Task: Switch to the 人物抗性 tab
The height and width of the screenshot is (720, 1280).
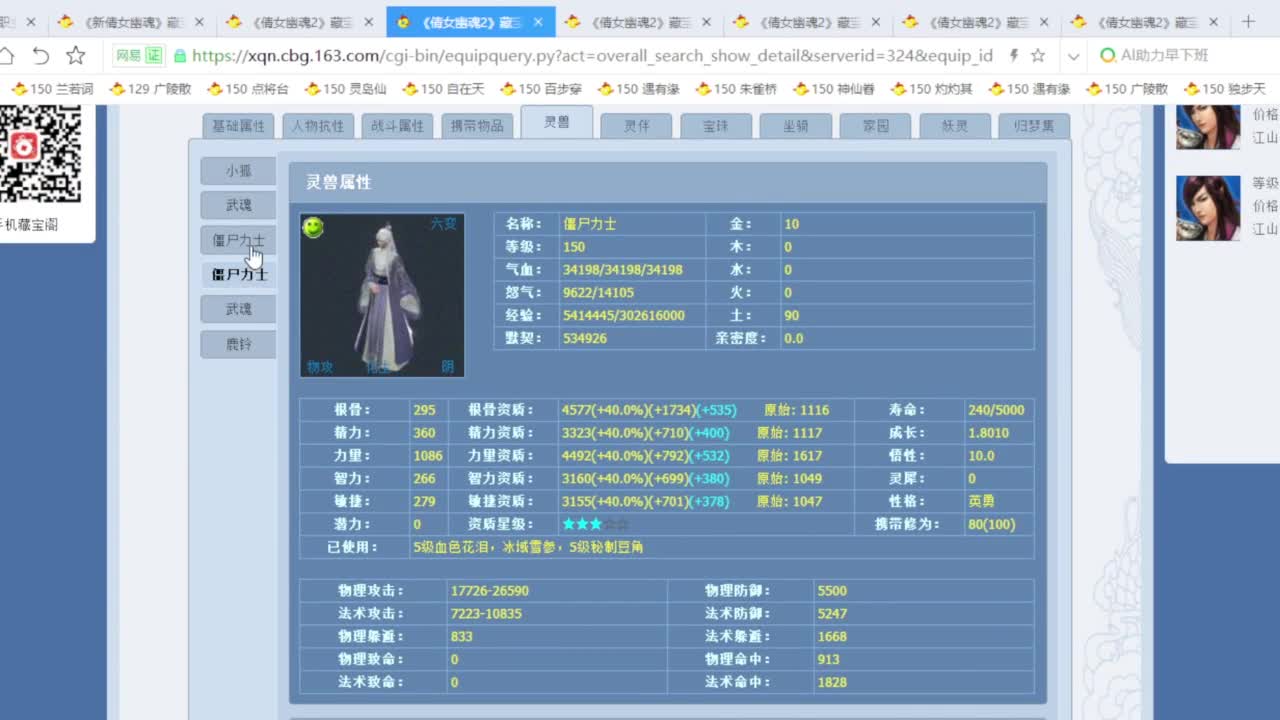Action: [x=318, y=126]
